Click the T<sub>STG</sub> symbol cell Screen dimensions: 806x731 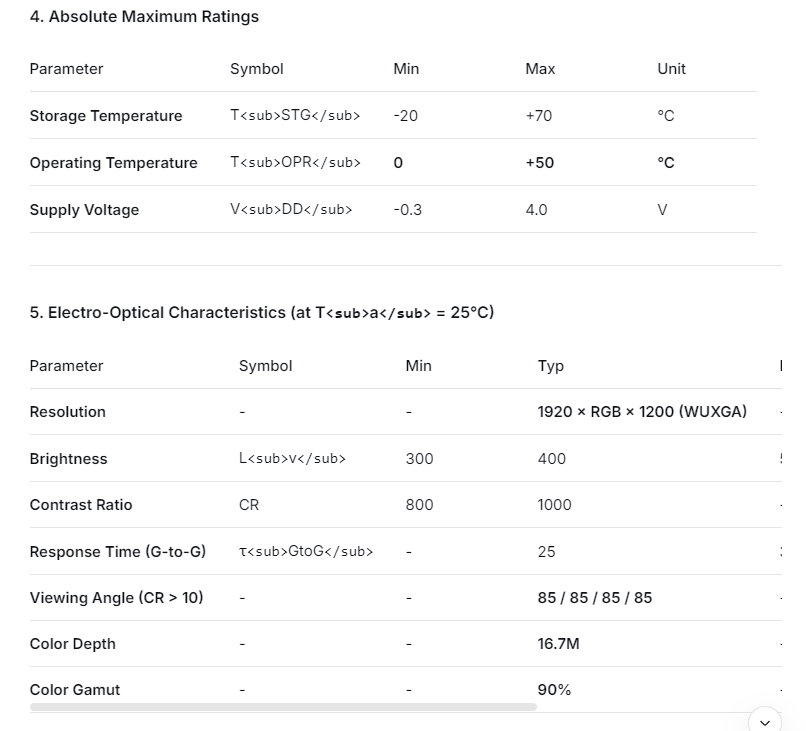(x=295, y=116)
